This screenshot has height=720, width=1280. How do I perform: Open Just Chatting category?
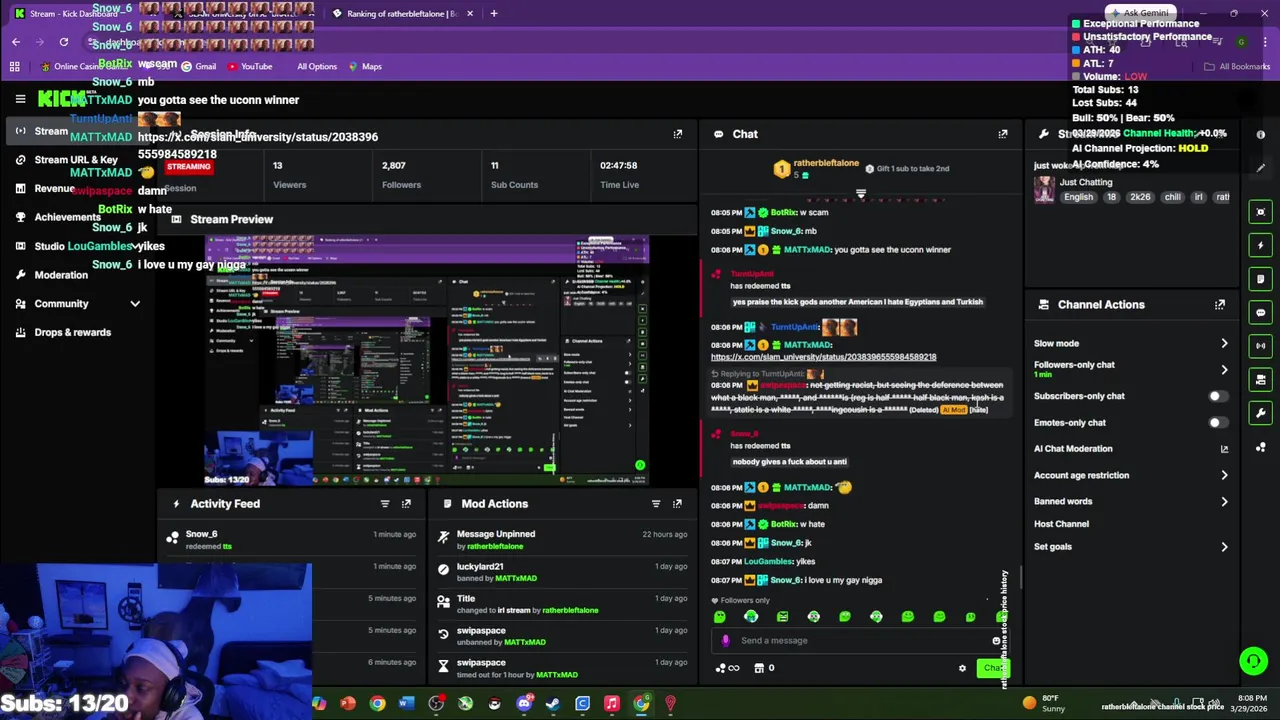[1085, 183]
